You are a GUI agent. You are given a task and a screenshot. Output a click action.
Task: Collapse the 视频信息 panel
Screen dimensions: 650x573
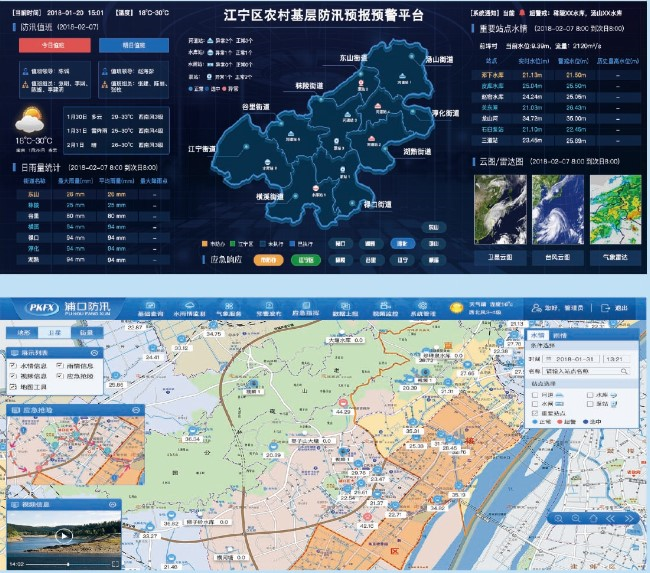[x=113, y=505]
